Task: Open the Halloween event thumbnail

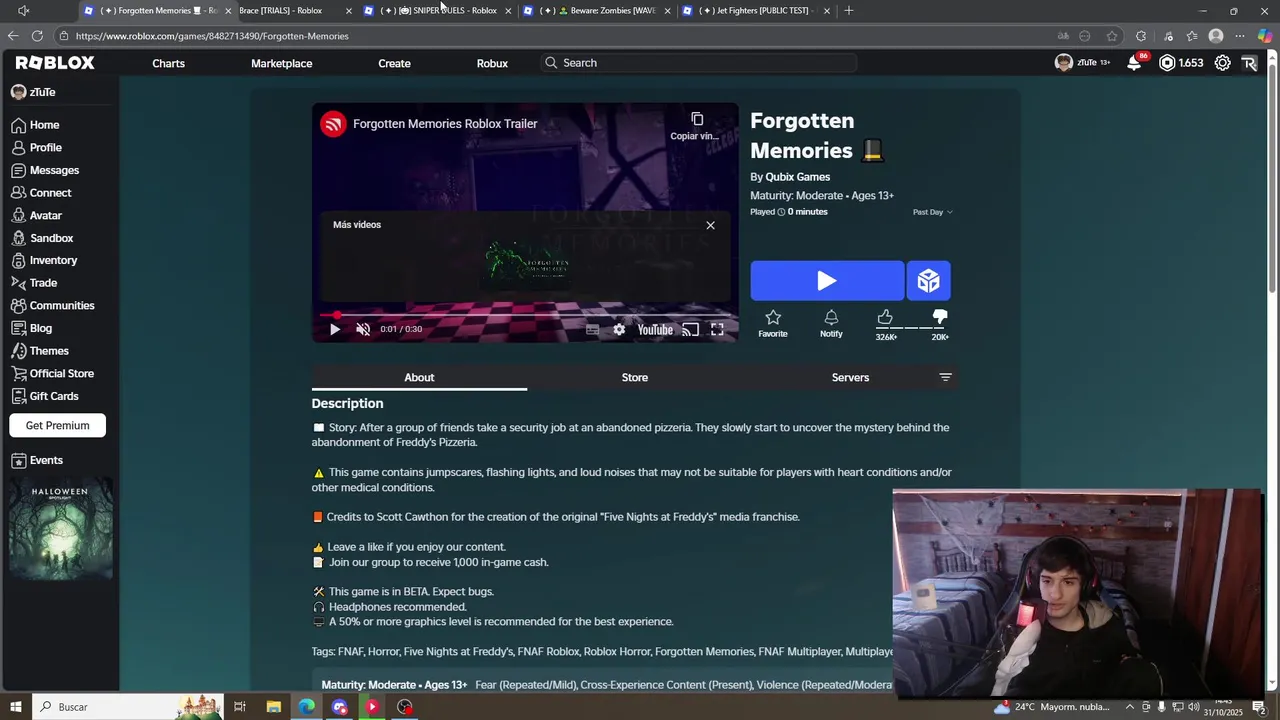Action: click(60, 529)
